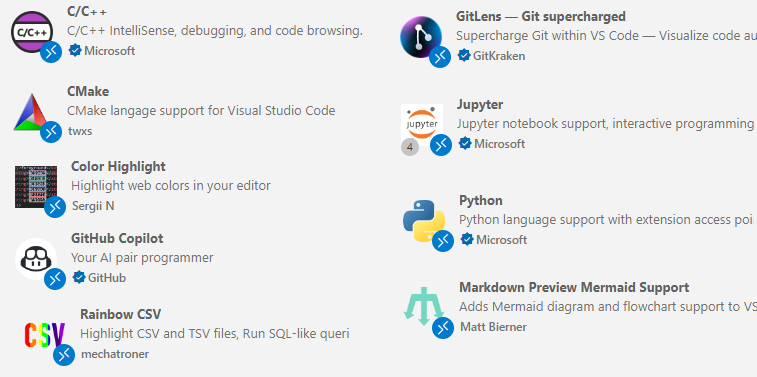Click description starting 'Adds Mermaid diagram'
The height and width of the screenshot is (377, 757).
click(x=608, y=307)
